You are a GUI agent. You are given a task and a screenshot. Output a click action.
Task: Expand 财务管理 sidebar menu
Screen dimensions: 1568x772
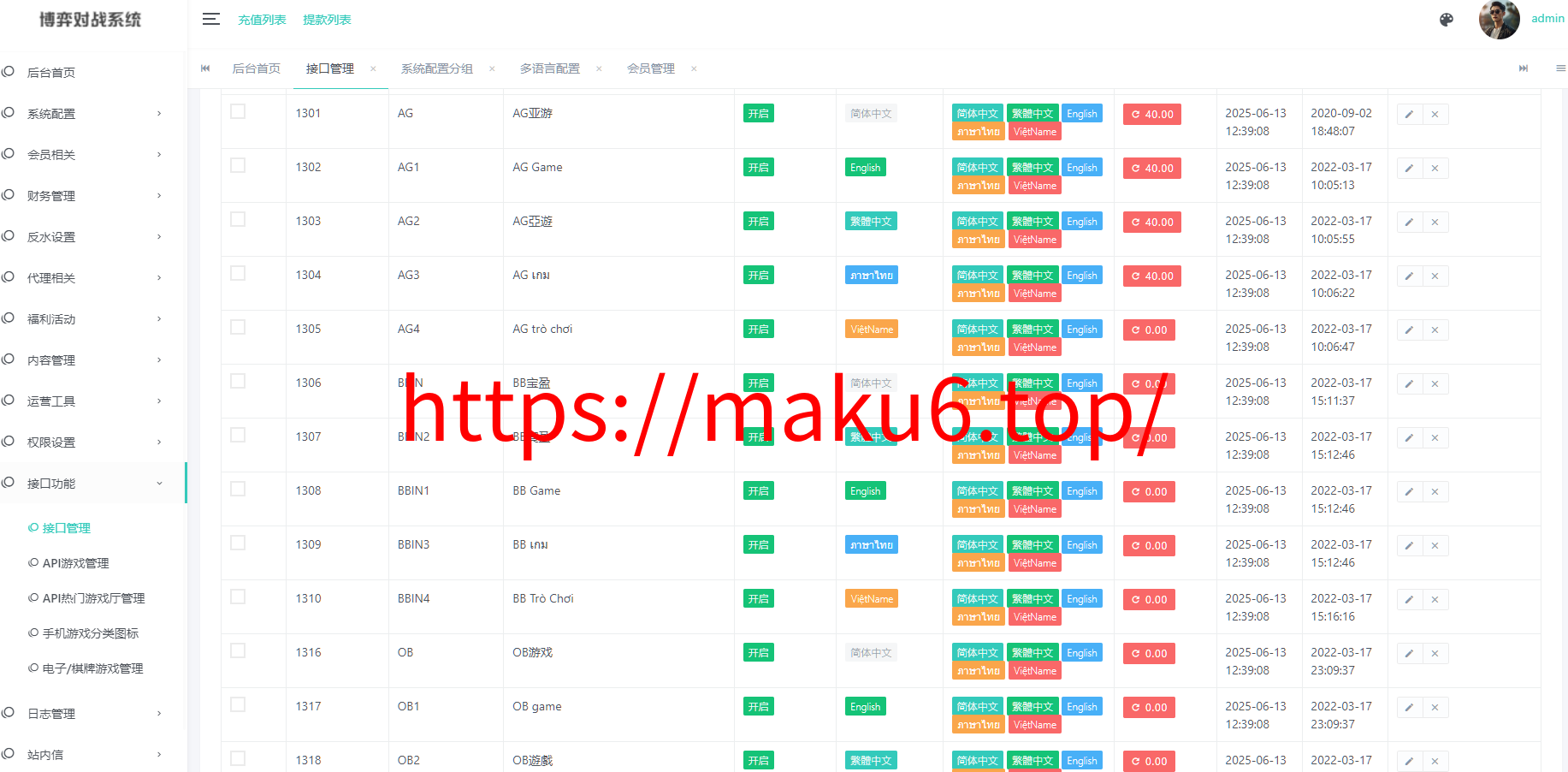[92, 196]
